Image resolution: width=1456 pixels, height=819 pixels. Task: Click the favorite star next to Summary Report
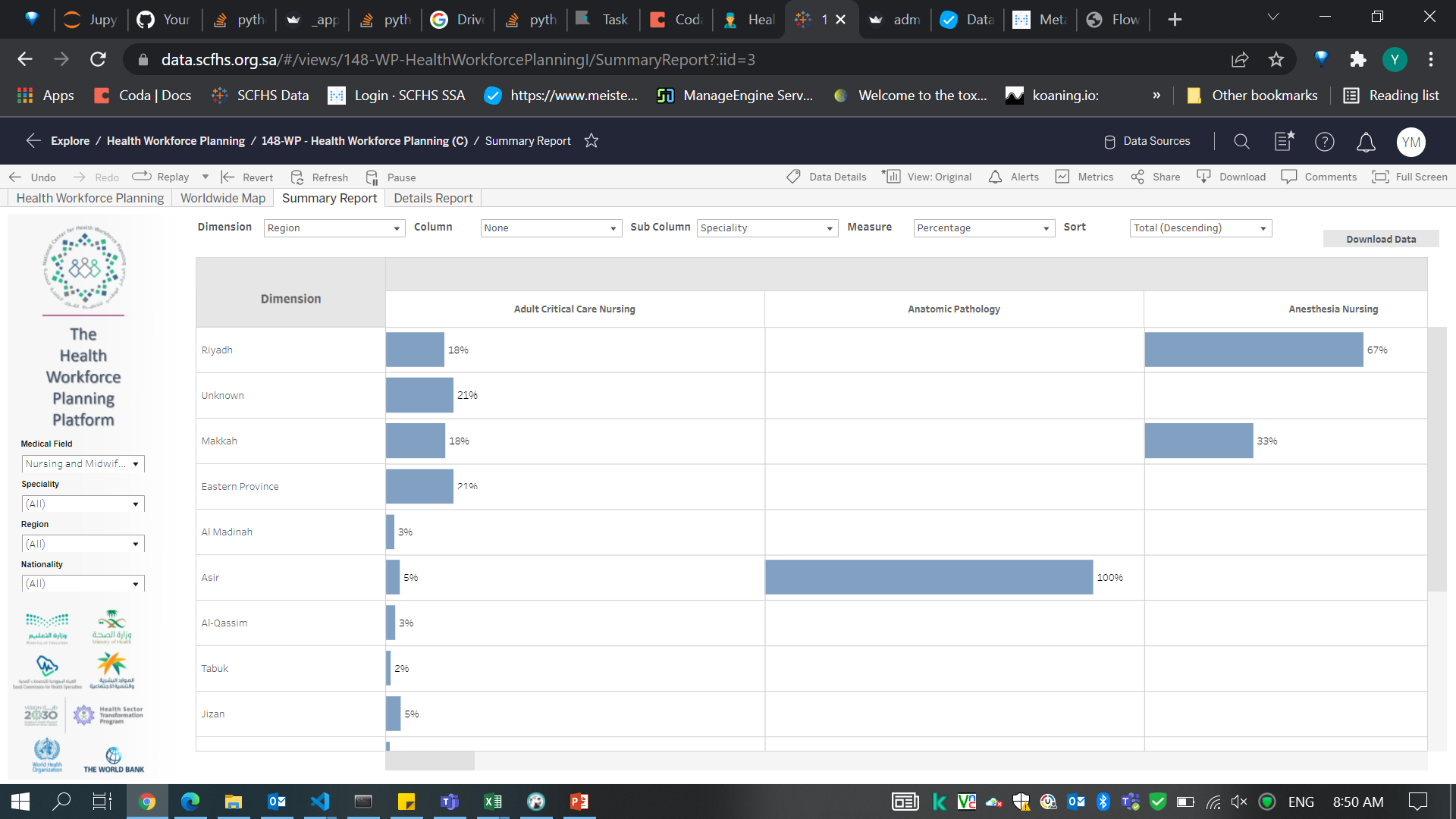[591, 141]
